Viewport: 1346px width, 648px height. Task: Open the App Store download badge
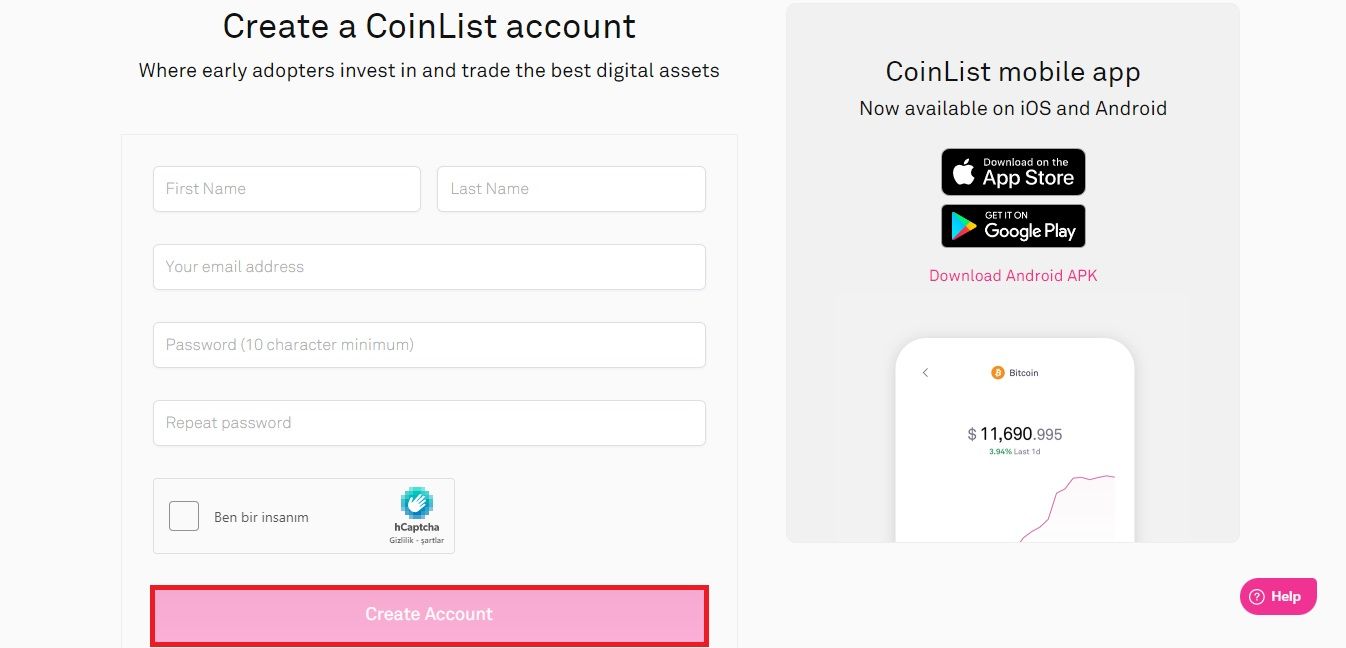point(1013,172)
